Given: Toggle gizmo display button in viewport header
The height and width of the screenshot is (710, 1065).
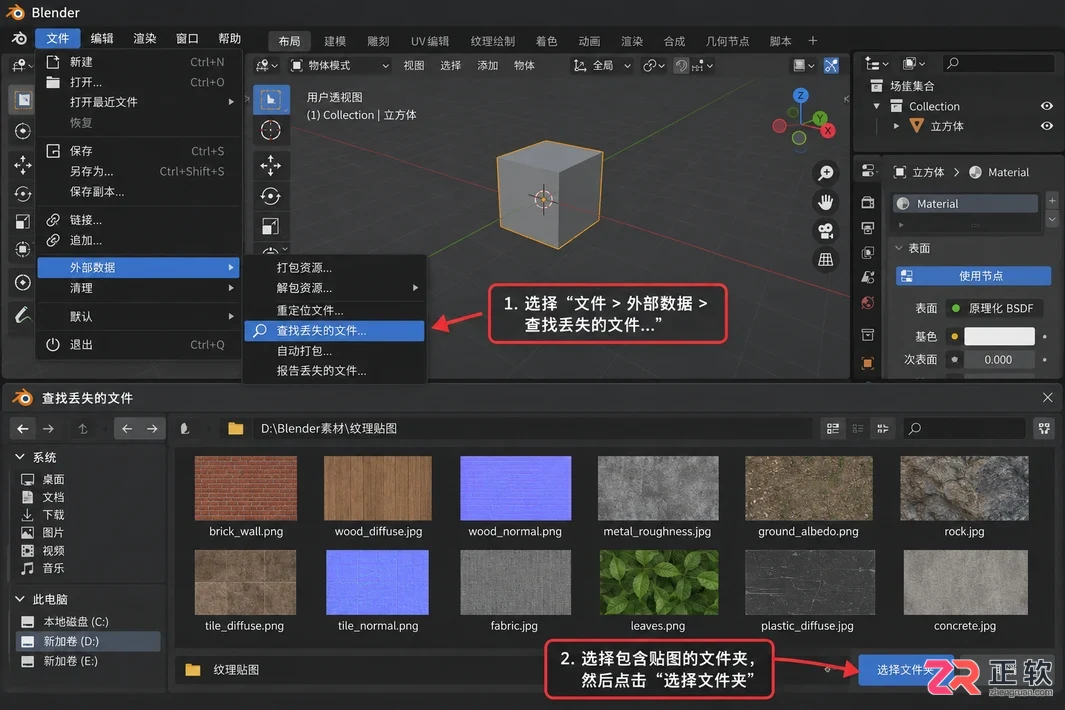Looking at the screenshot, I should click(x=831, y=65).
